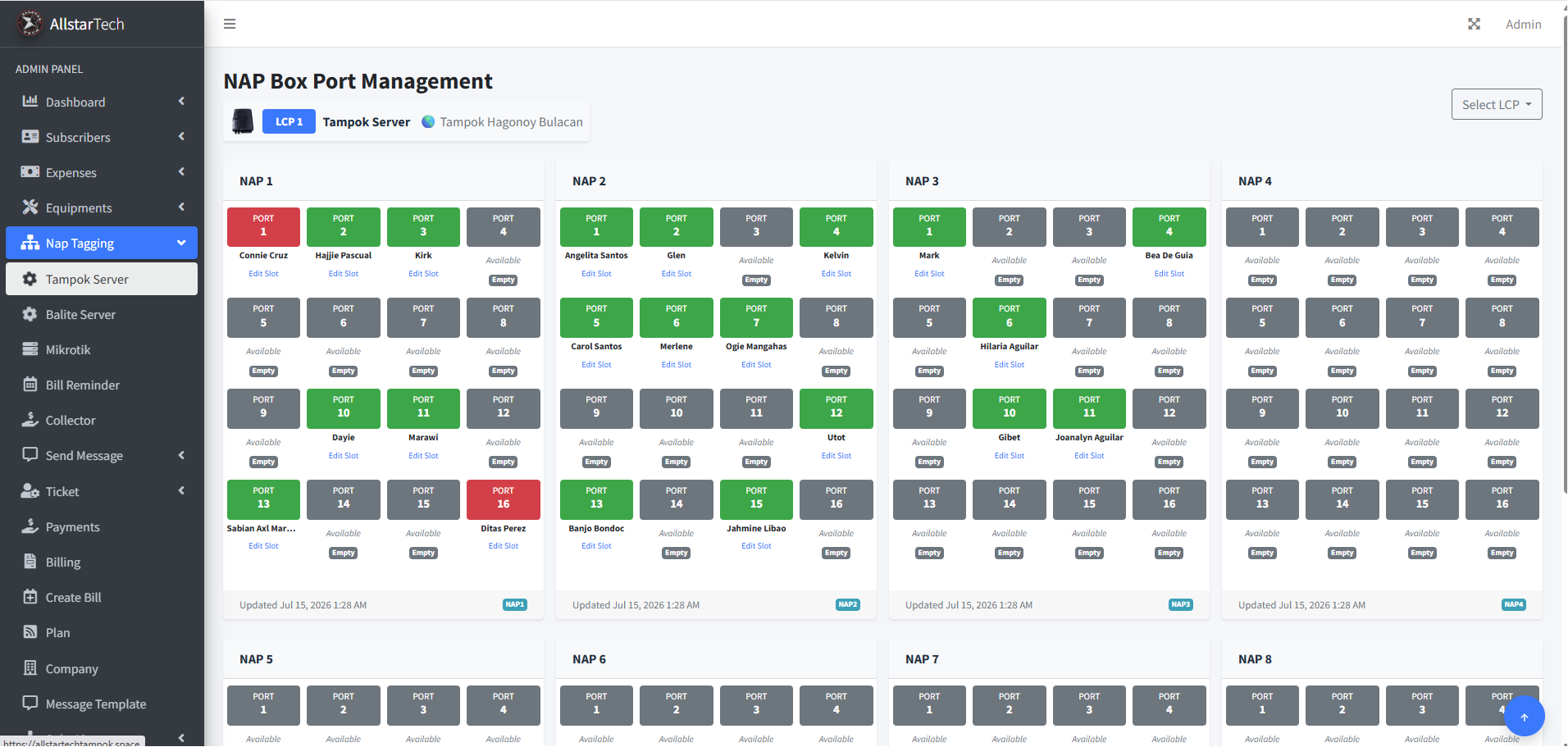Click the NAP1 badge in the card footer
1568x747 pixels.
pyautogui.click(x=515, y=604)
